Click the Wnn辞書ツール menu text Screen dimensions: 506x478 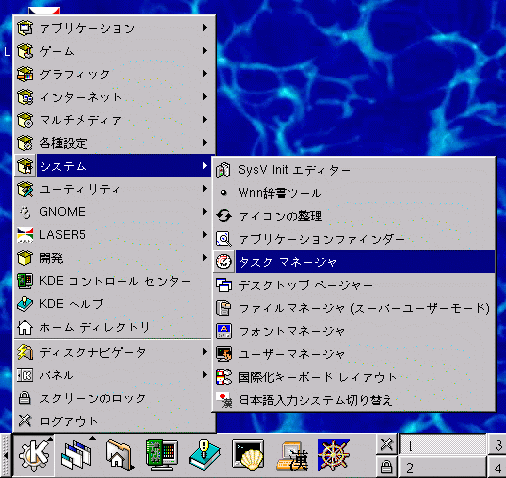click(280, 193)
